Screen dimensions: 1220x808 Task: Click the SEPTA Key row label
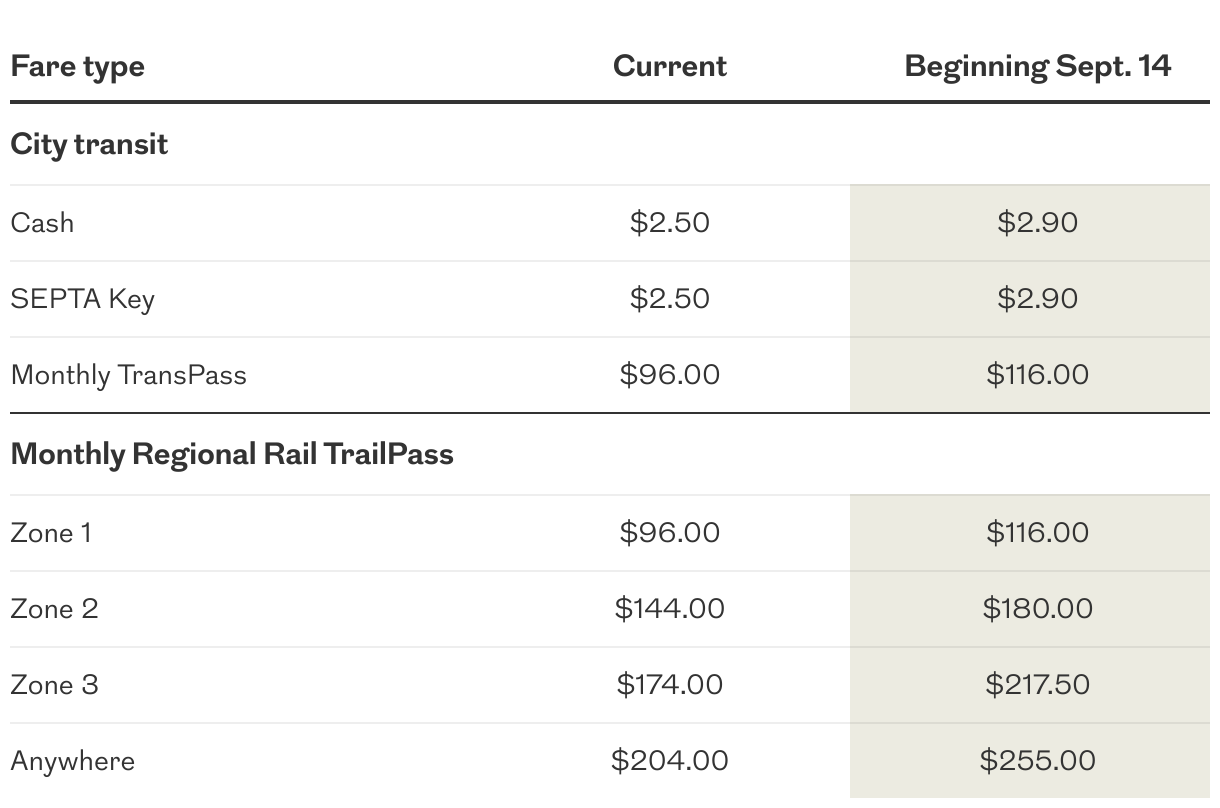tap(82, 299)
